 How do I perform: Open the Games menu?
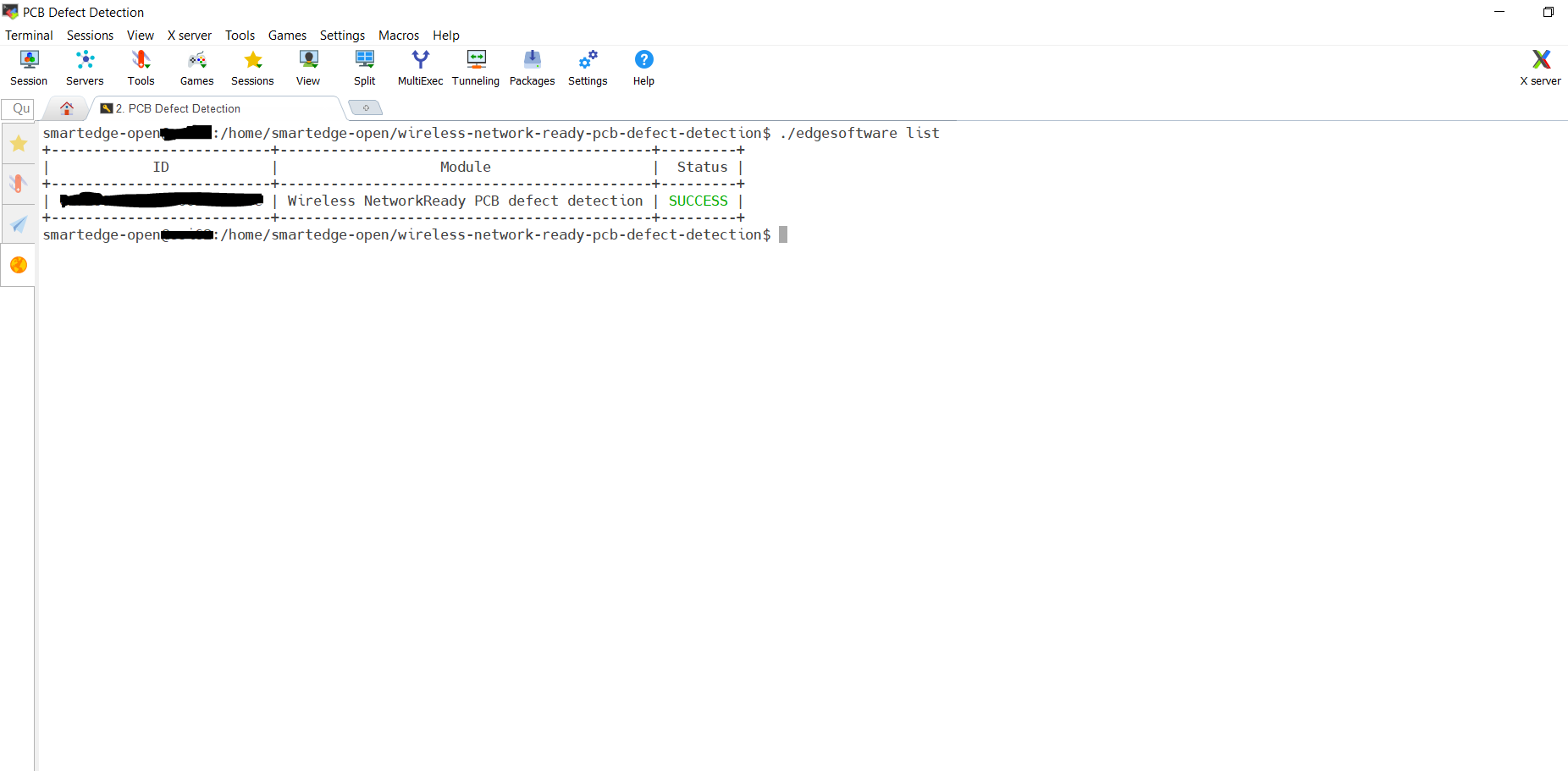coord(287,36)
